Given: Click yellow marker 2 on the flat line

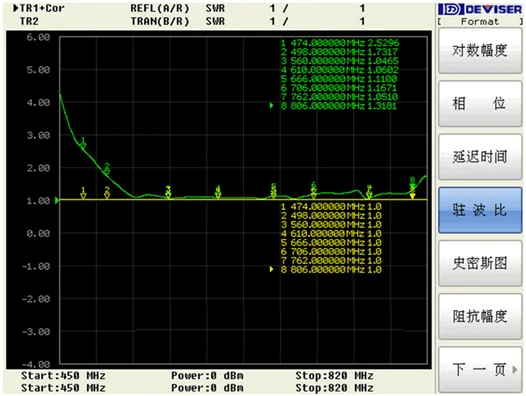Looking at the screenshot, I should (107, 193).
